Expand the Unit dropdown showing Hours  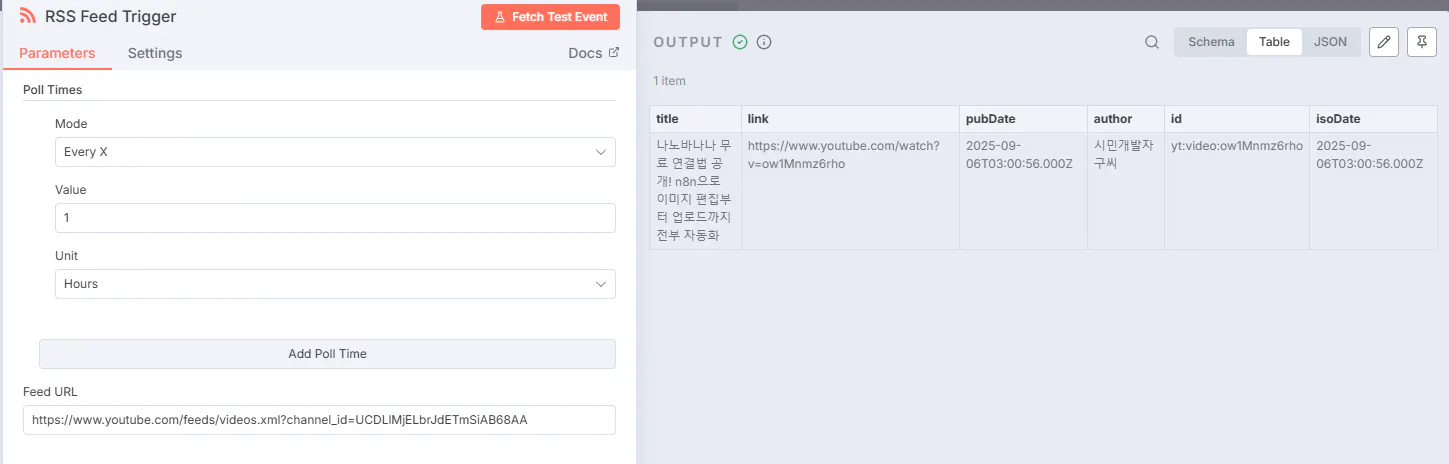click(335, 284)
